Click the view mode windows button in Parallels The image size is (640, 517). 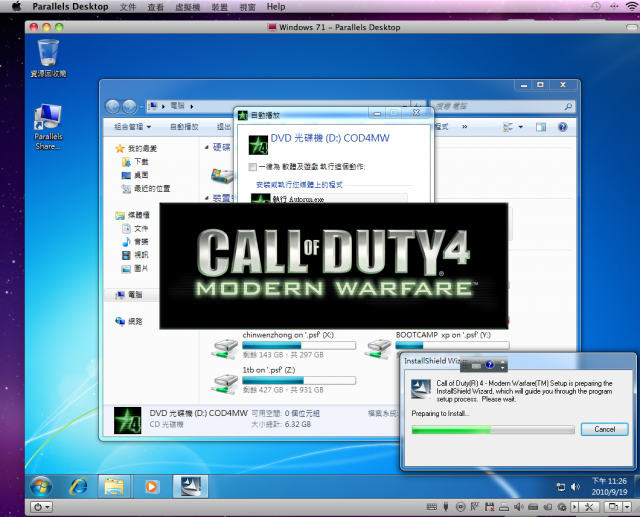[613, 507]
